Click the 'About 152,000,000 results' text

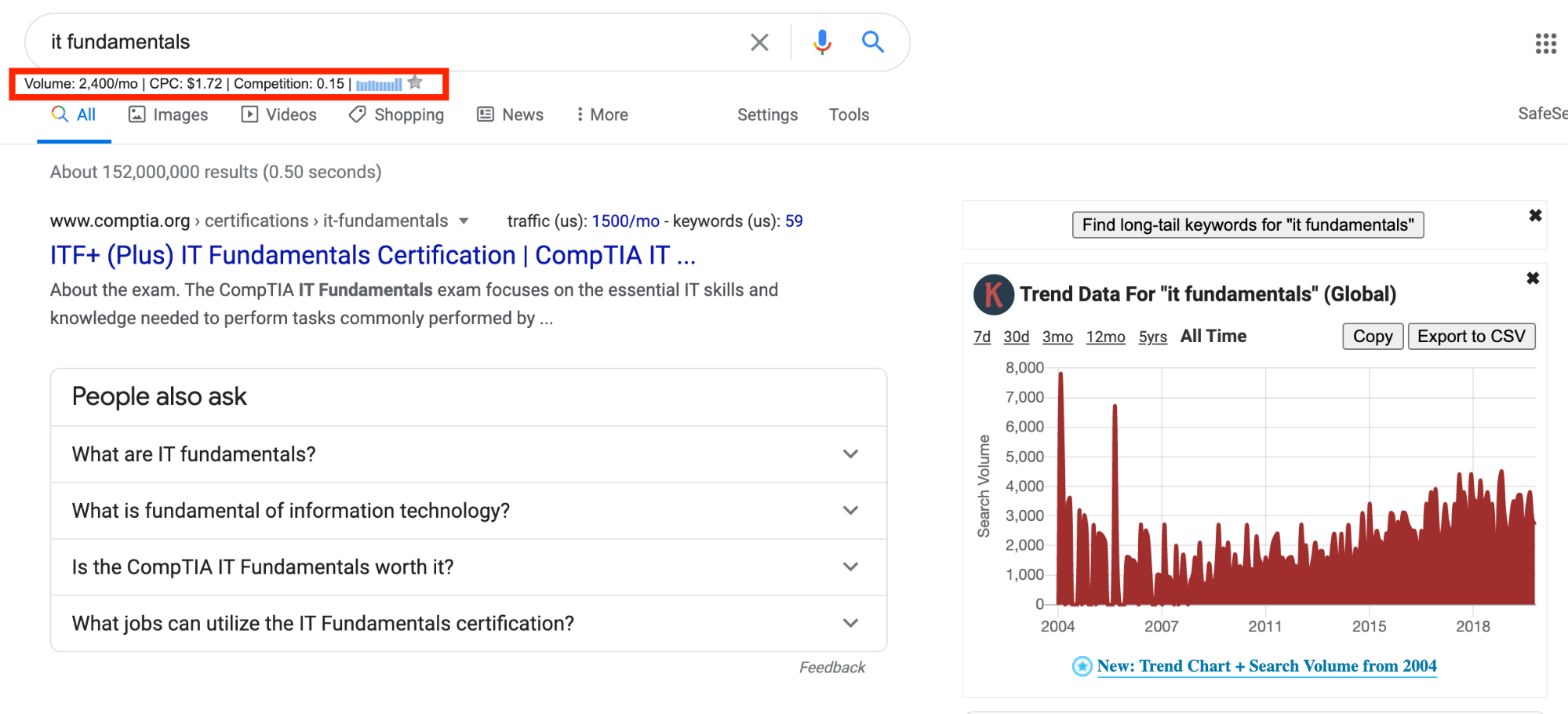tap(216, 172)
